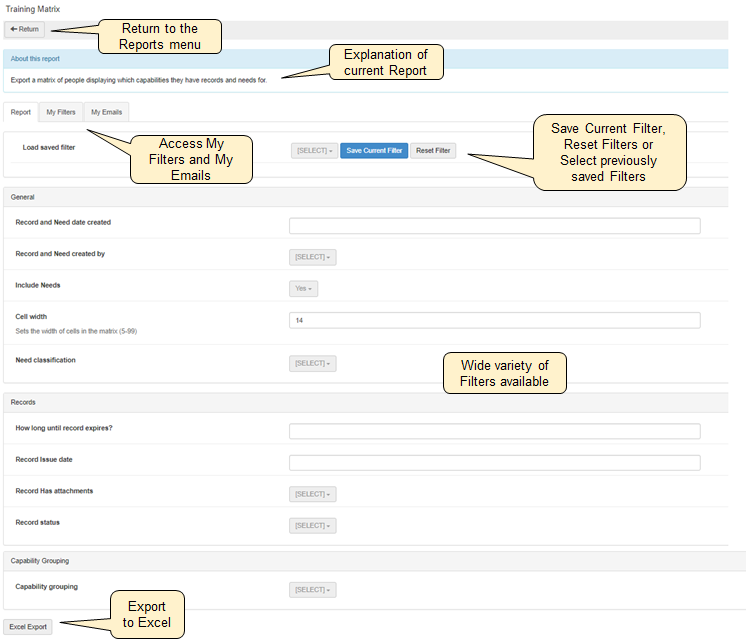Click the Records section header
746x639 pixels.
pyautogui.click(x=24, y=402)
